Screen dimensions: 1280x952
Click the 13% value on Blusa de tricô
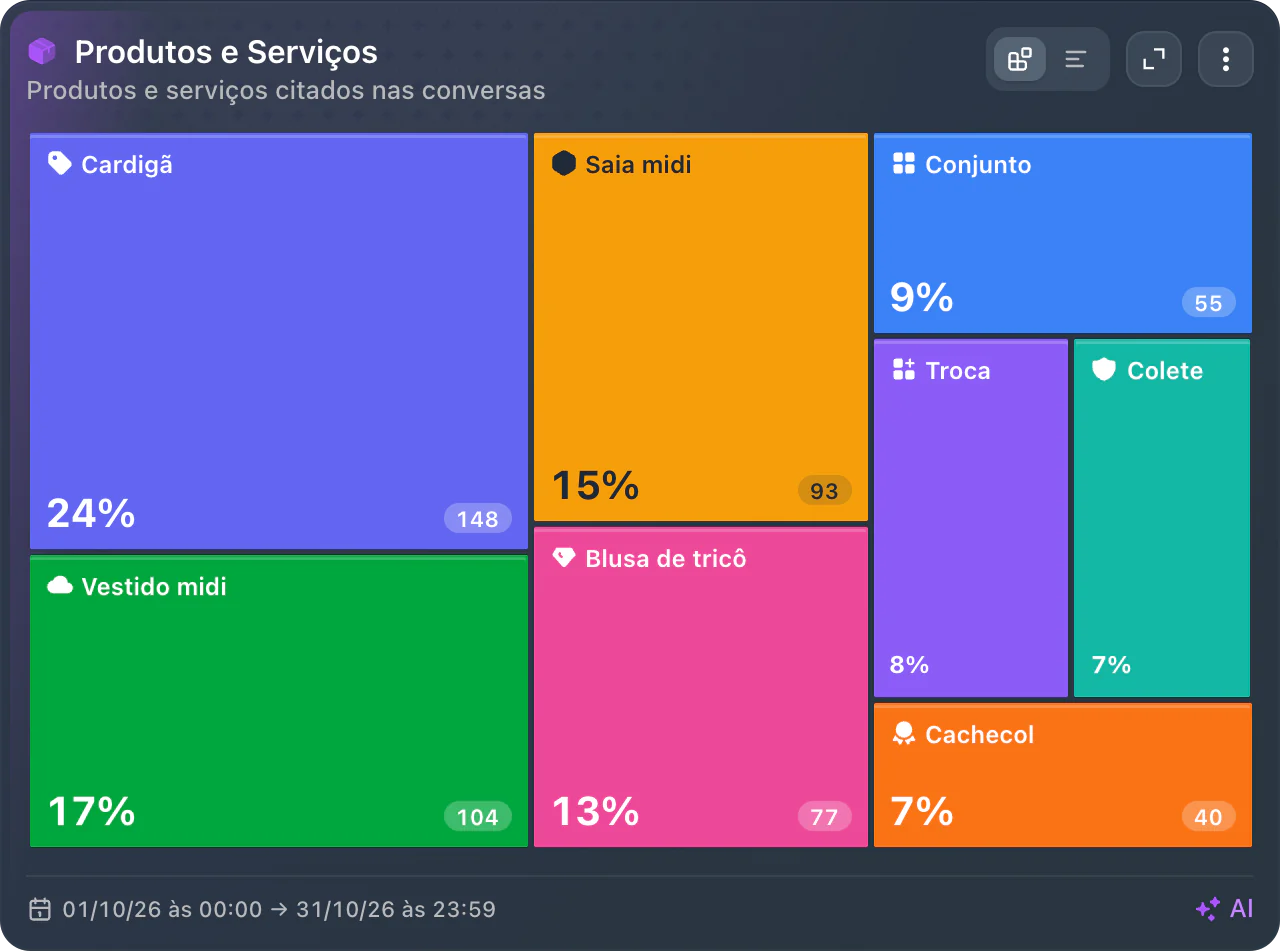[596, 811]
